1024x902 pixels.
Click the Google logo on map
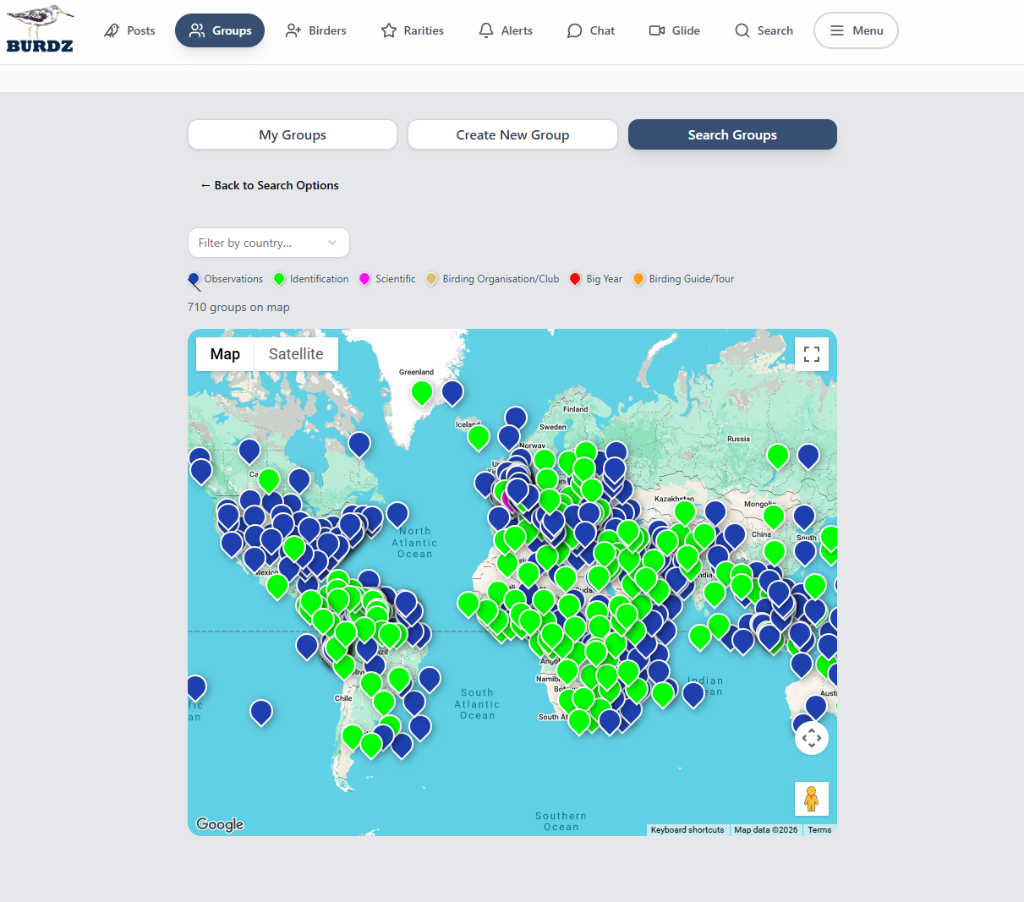(219, 824)
